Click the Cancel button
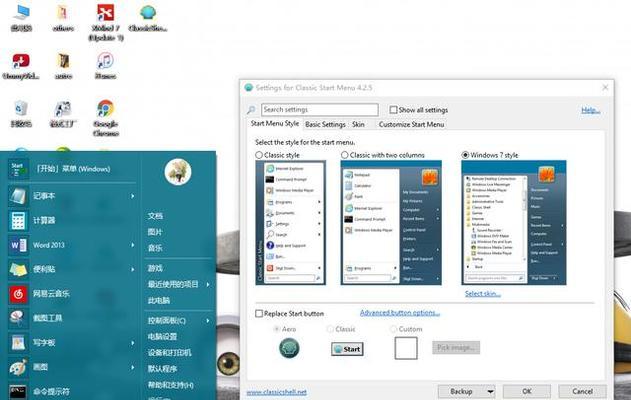Screen dimensions: 631x400 coord(582,391)
